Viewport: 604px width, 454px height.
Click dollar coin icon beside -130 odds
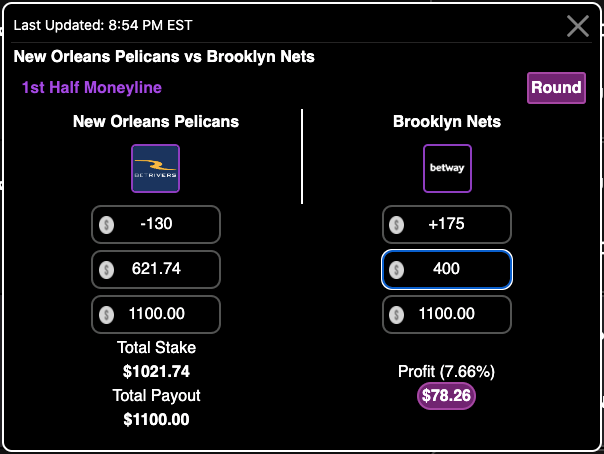coord(106,225)
